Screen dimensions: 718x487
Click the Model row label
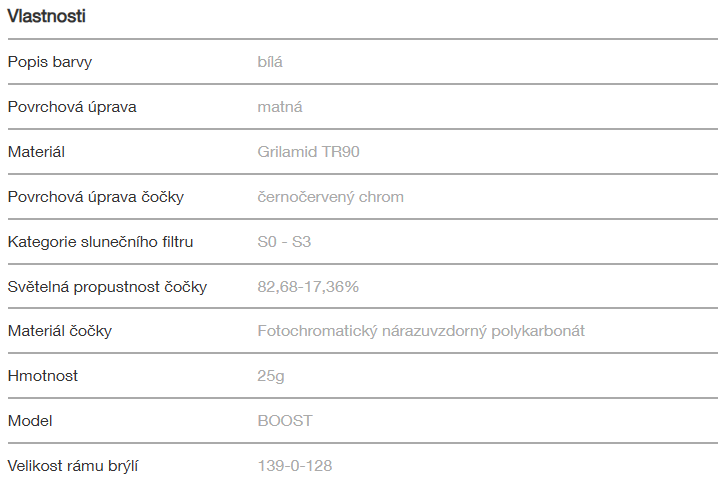point(29,421)
